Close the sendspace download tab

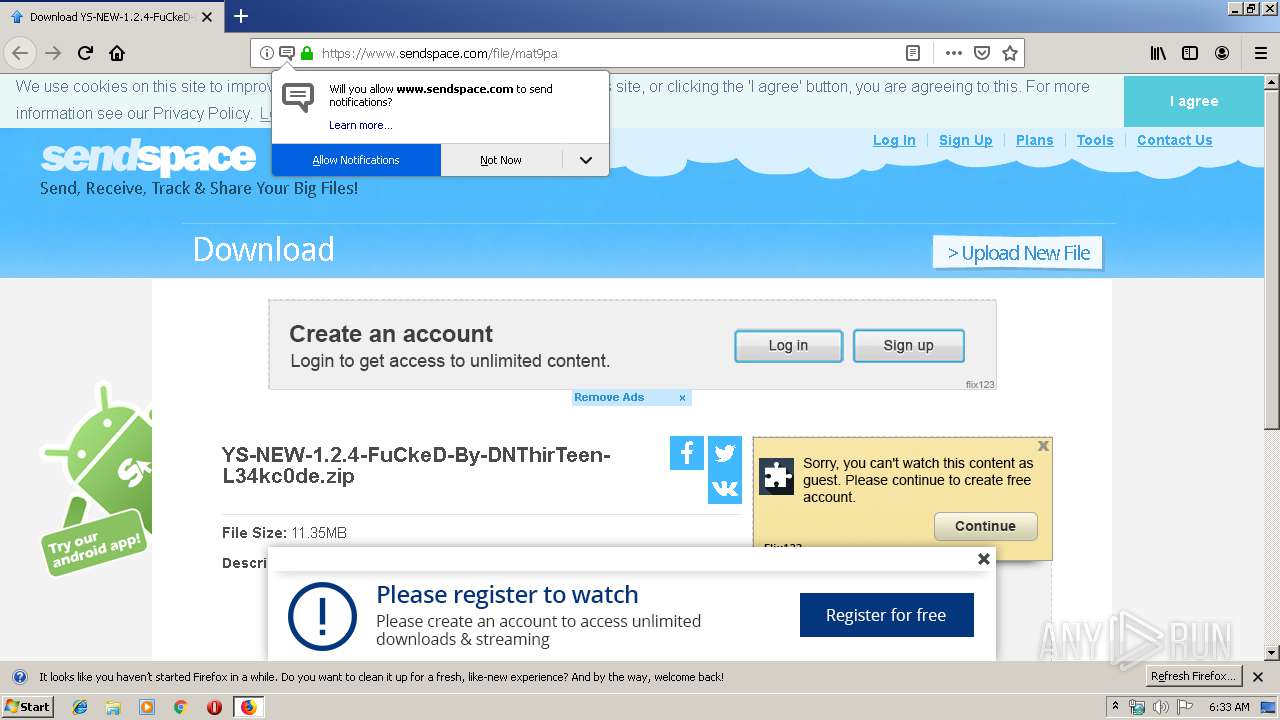[x=207, y=17]
